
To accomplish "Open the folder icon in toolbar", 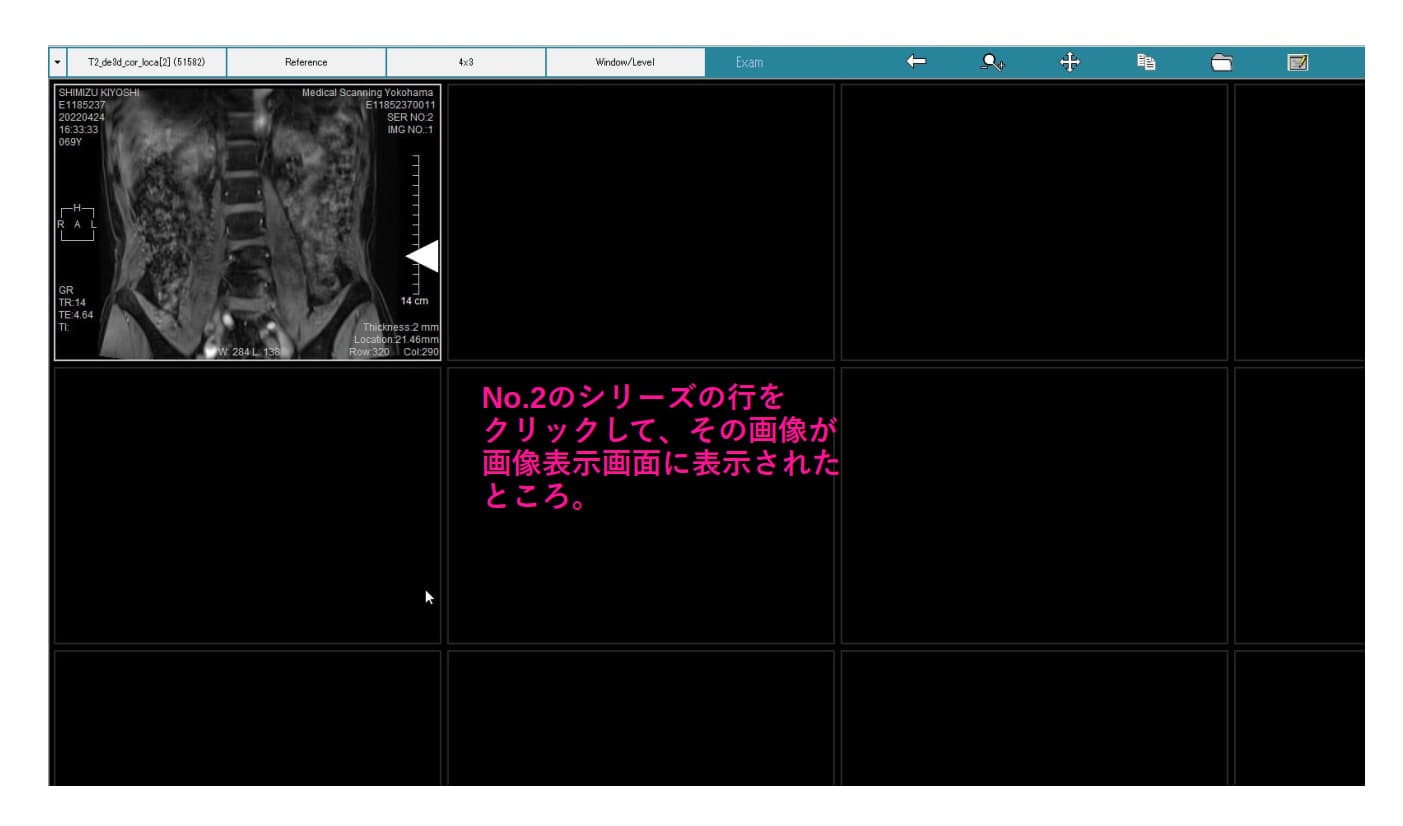I will [x=1221, y=62].
